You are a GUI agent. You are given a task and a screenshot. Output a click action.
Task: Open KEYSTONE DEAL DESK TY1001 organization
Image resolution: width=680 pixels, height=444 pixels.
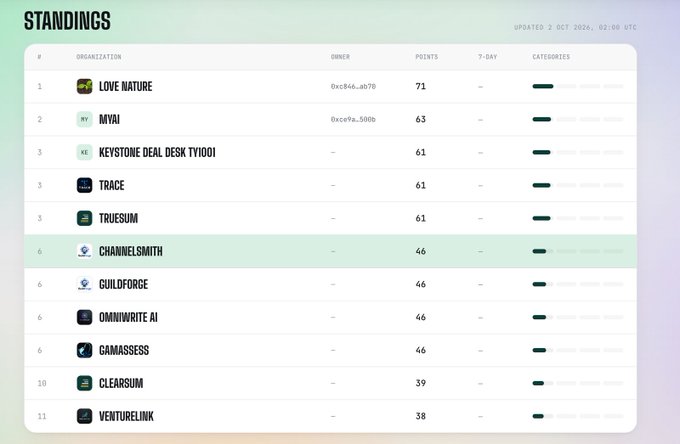click(157, 152)
